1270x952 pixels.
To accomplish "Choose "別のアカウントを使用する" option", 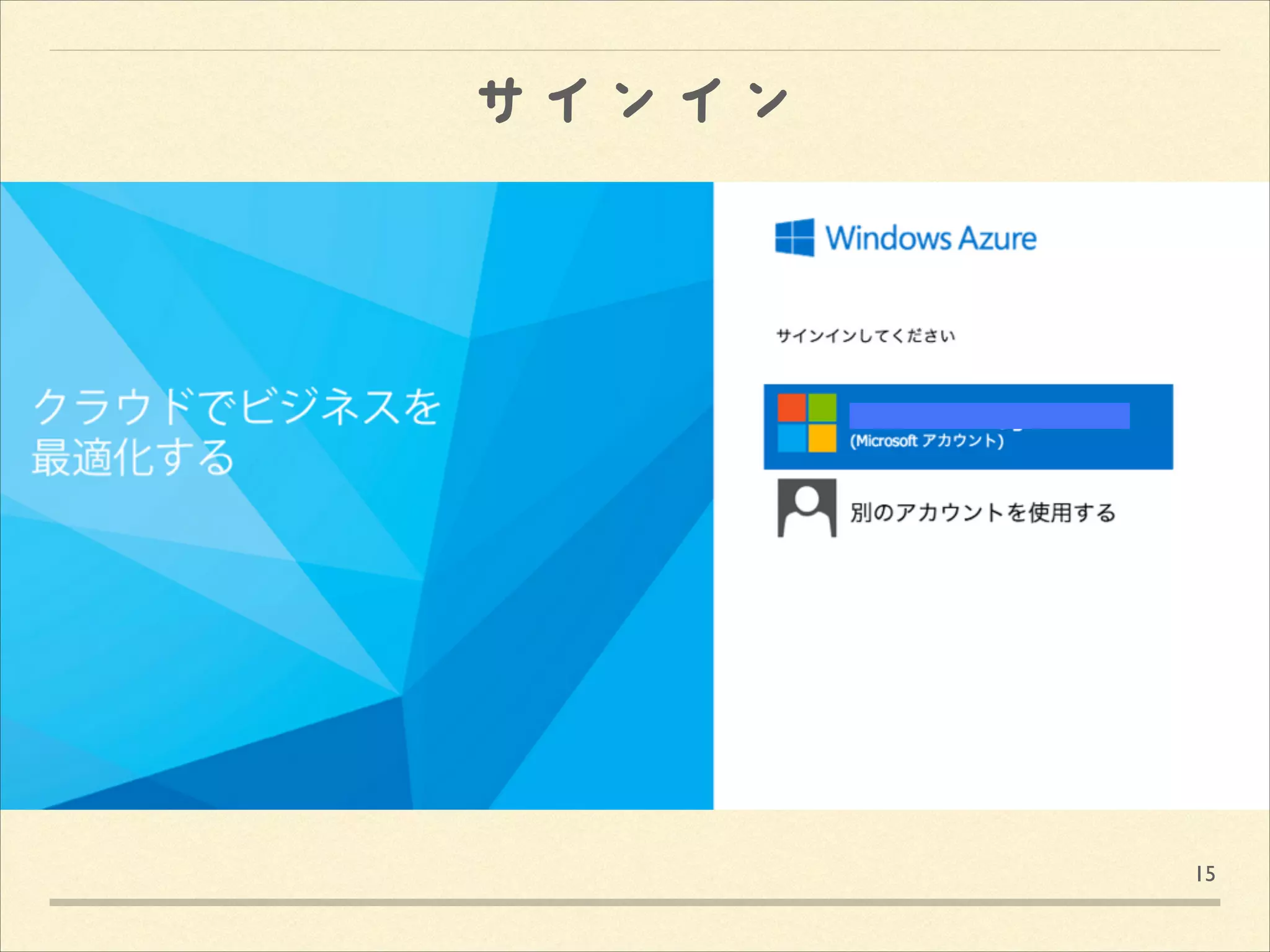I will click(983, 513).
